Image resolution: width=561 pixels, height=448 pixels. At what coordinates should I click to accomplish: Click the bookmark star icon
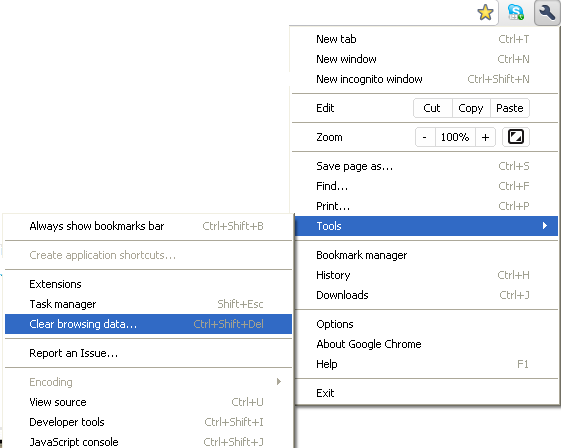pyautogui.click(x=486, y=13)
